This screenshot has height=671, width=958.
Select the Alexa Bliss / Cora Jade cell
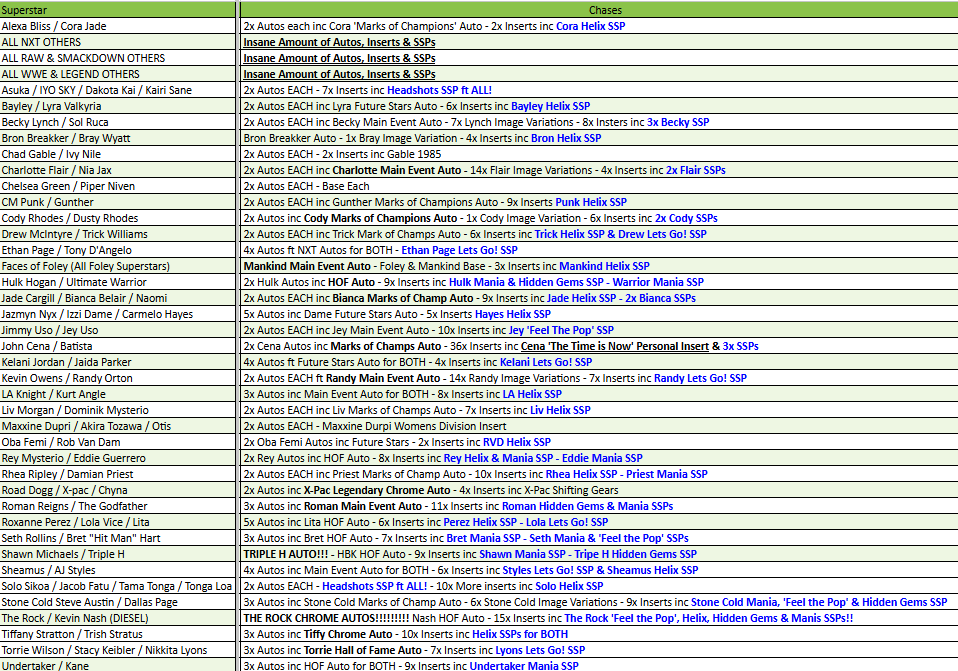tap(54, 26)
